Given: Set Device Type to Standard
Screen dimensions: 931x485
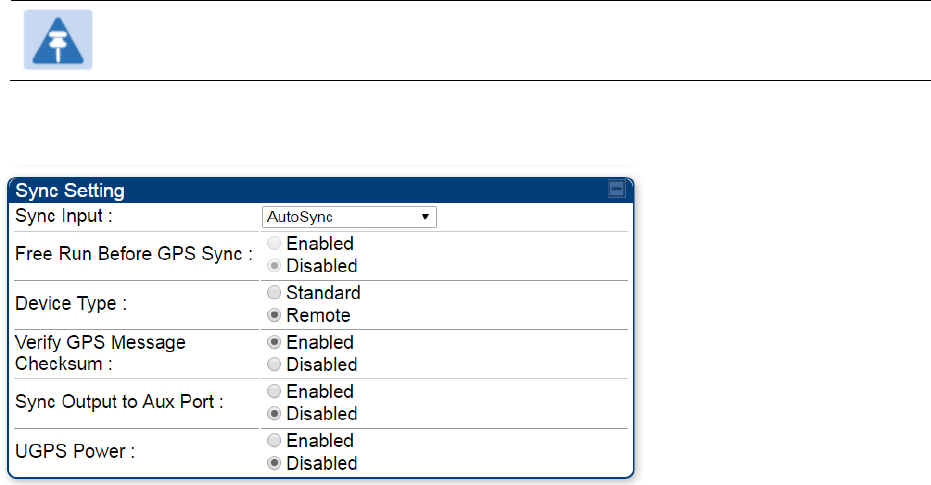Looking at the screenshot, I should click(274, 293).
